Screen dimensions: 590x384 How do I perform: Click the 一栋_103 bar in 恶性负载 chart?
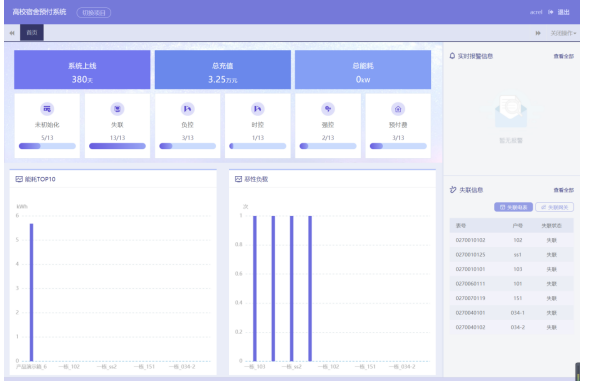[255, 288]
